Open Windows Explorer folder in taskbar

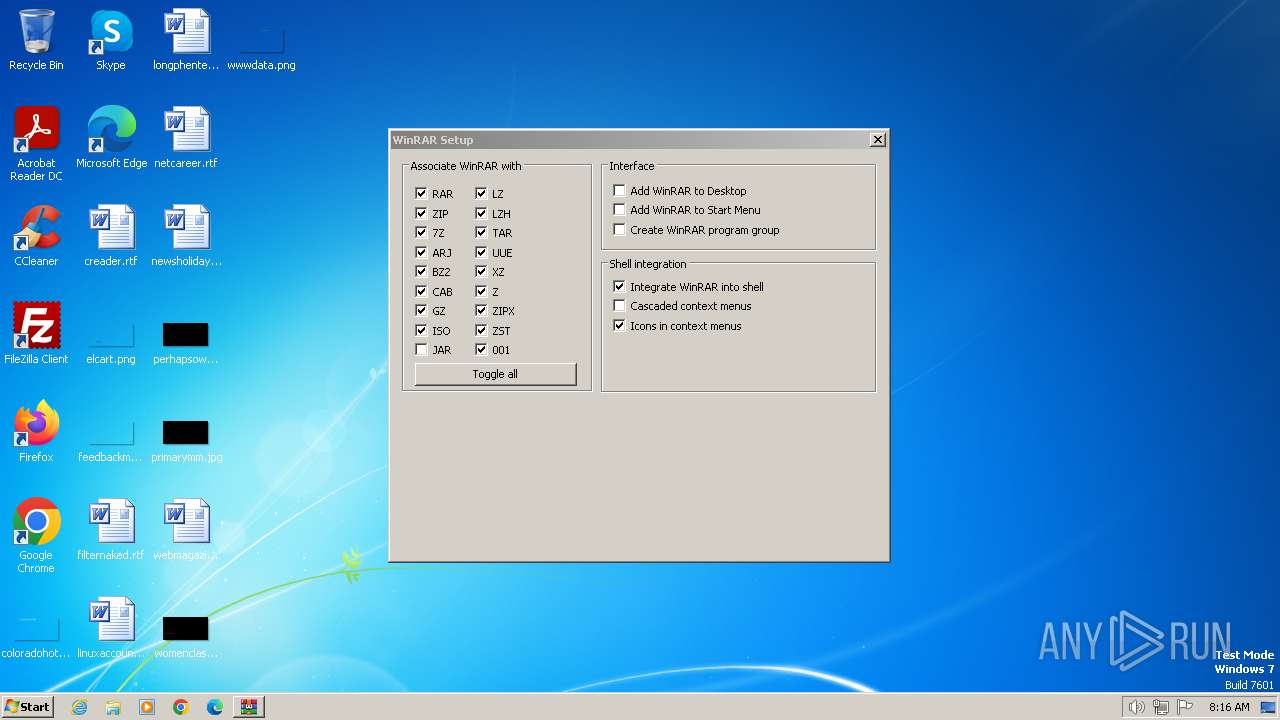coord(113,707)
